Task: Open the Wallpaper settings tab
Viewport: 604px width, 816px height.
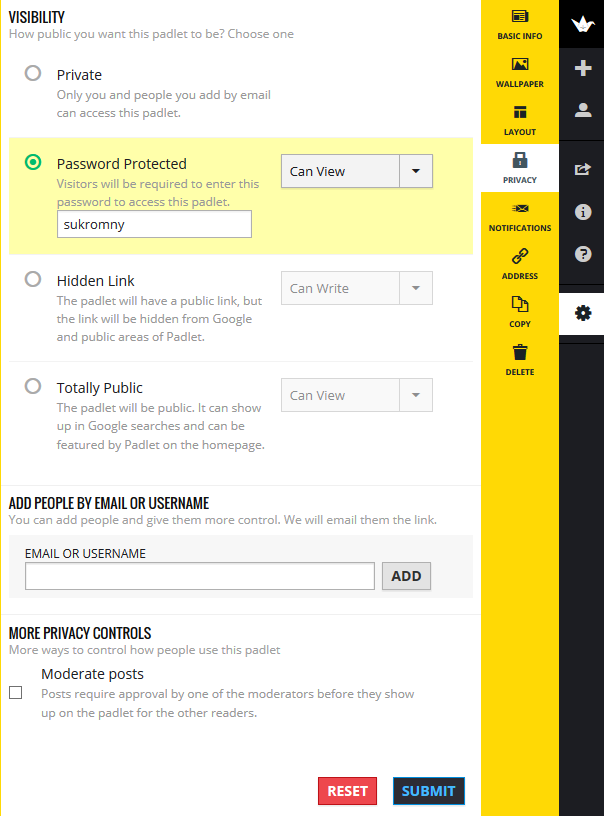Action: click(520, 72)
